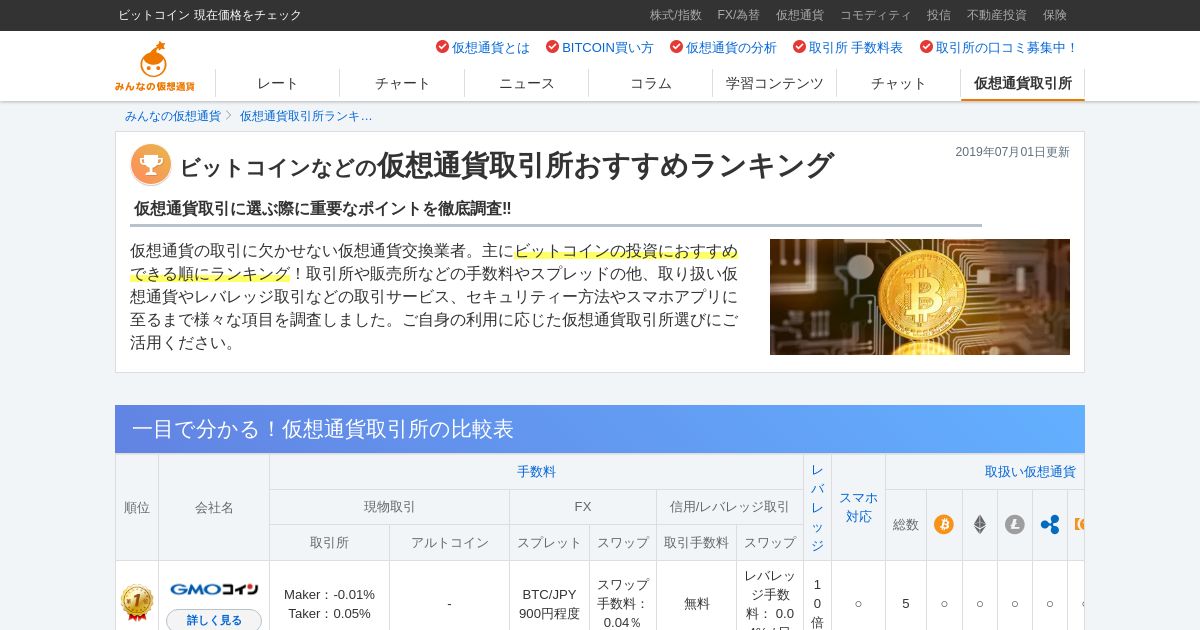
Task: Select the Bitcoin coin icon column header
Action: click(944, 524)
